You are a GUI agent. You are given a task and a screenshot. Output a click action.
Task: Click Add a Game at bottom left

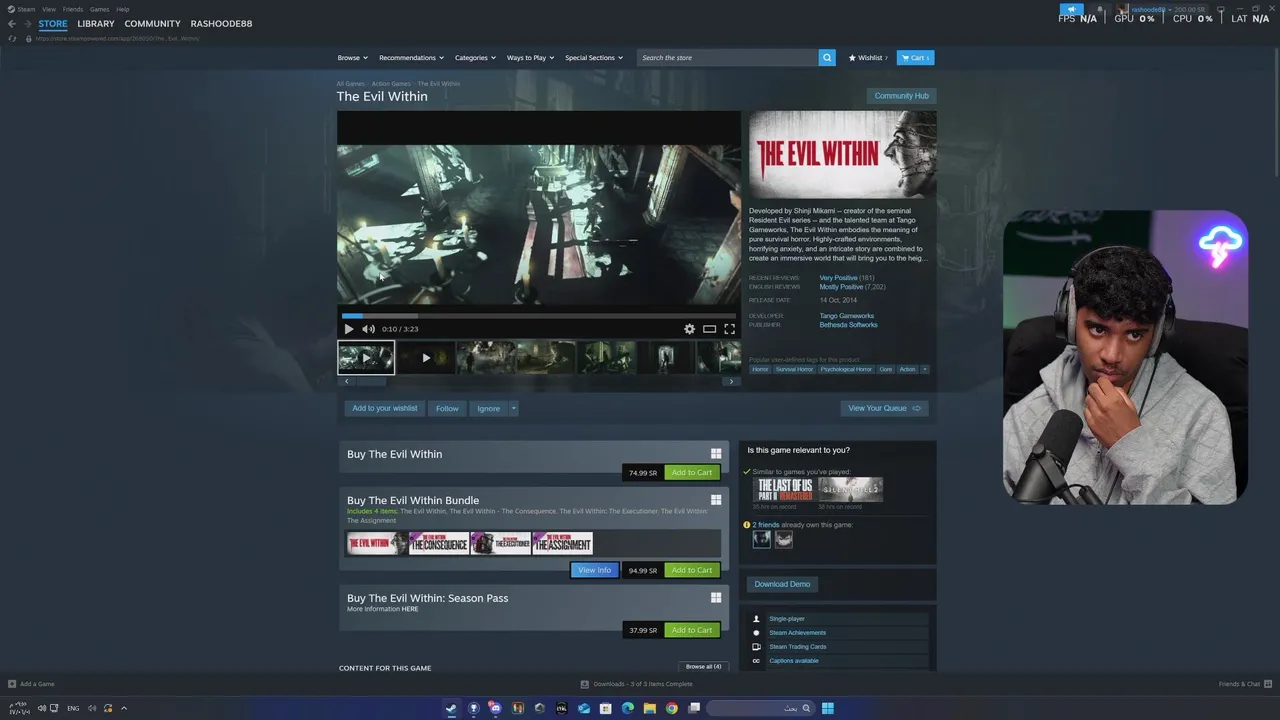31,684
